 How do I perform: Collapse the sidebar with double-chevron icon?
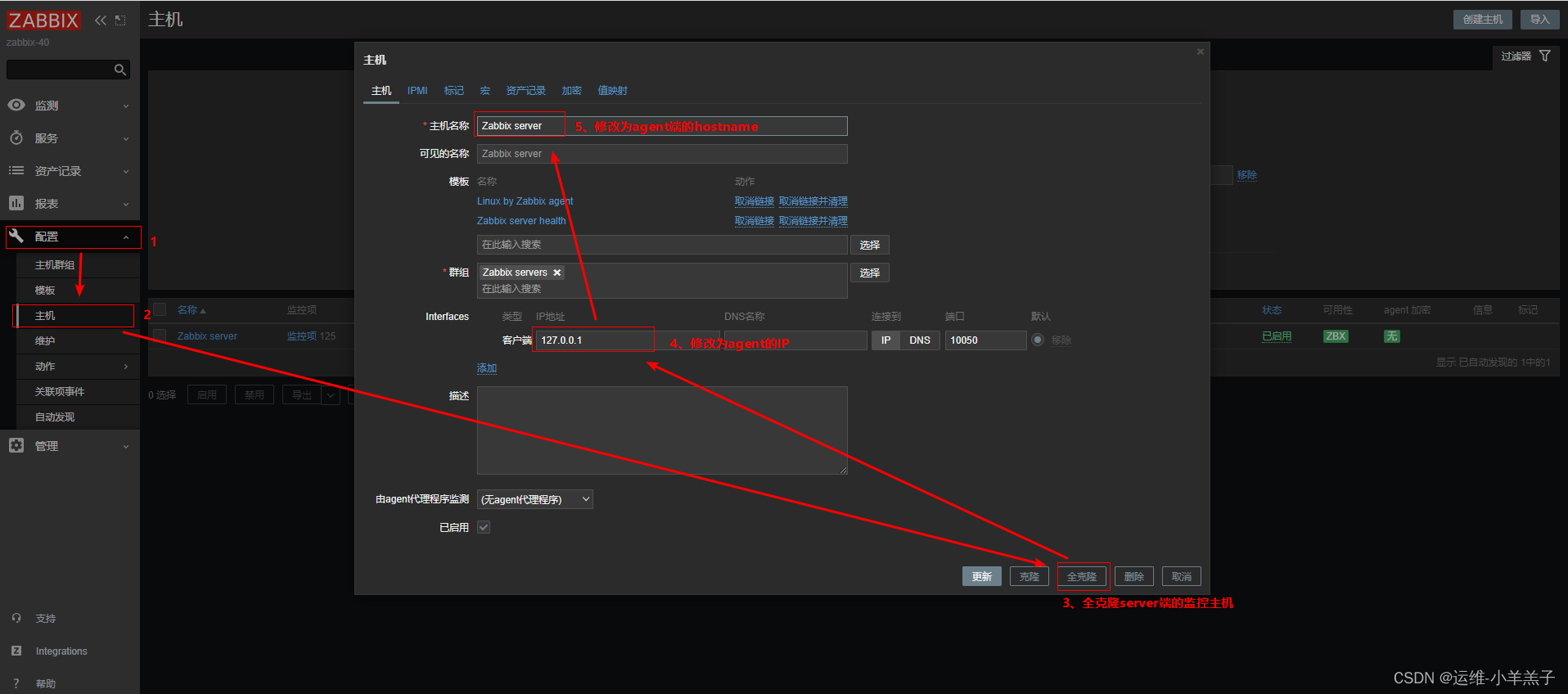coord(101,20)
